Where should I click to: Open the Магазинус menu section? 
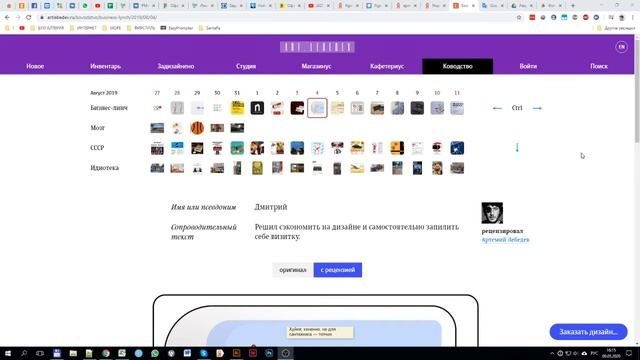[x=316, y=66]
